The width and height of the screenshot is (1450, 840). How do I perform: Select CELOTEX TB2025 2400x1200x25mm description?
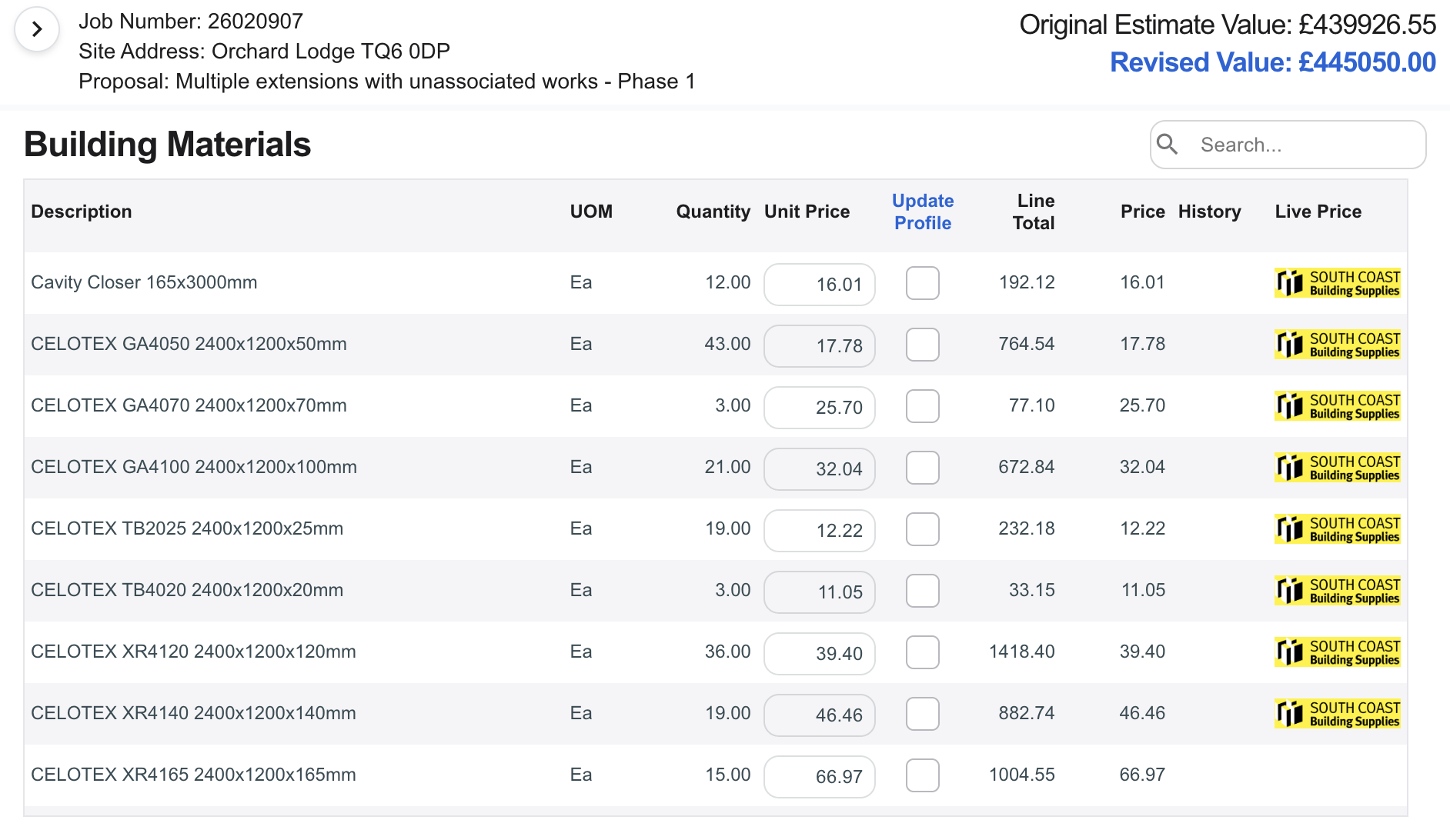[187, 528]
